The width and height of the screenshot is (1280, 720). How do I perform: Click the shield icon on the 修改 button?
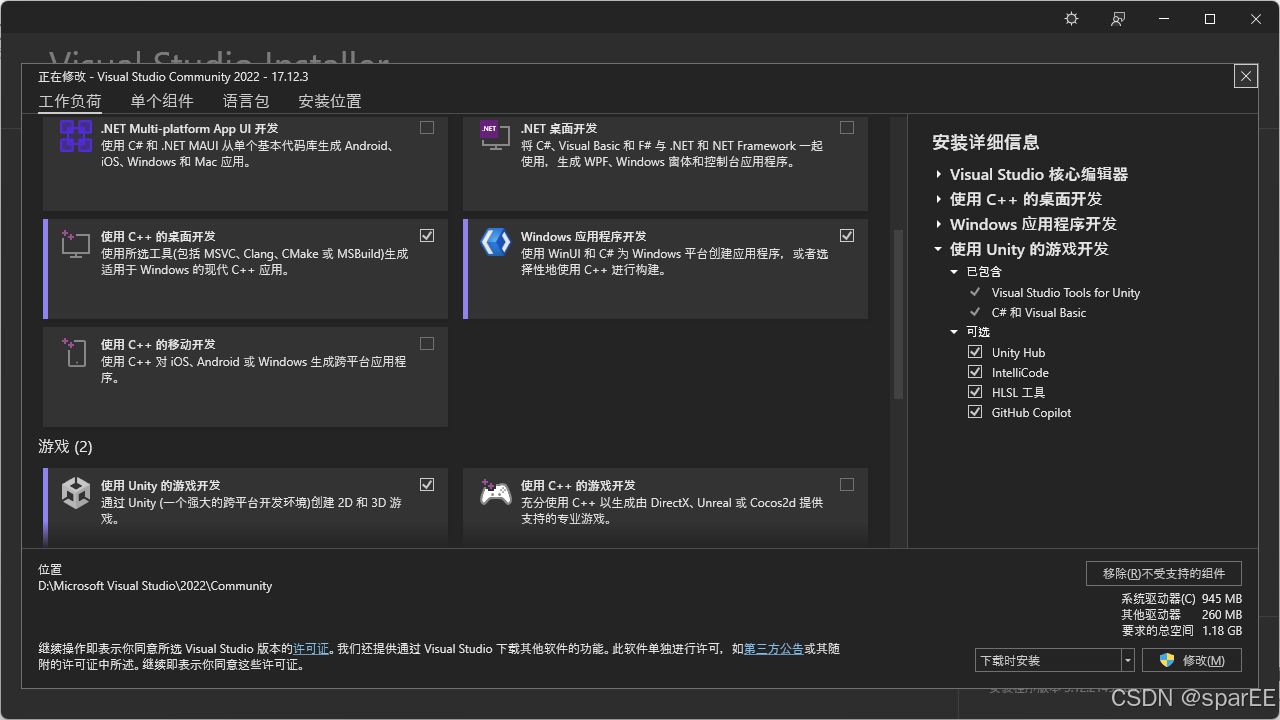point(1166,660)
